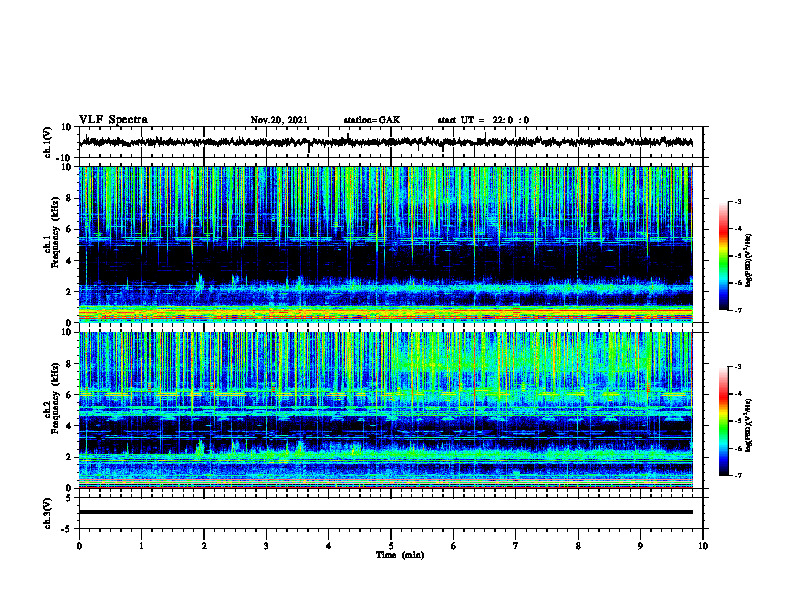Screen dimensions: 792x612
Task: Click the "5" tick on the Time axis
Action: (391, 546)
